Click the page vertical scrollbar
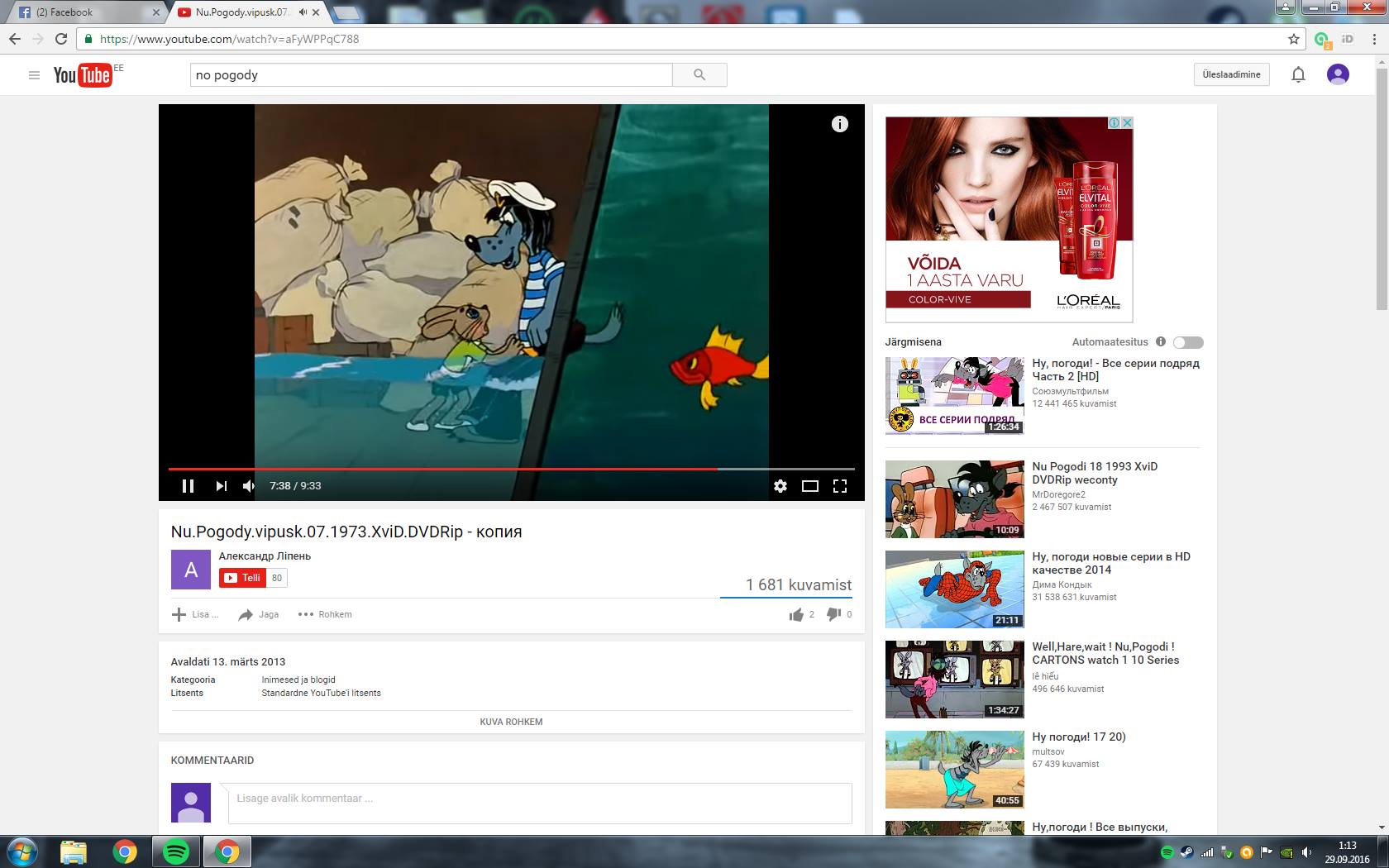This screenshot has height=868, width=1389. (x=1382, y=189)
